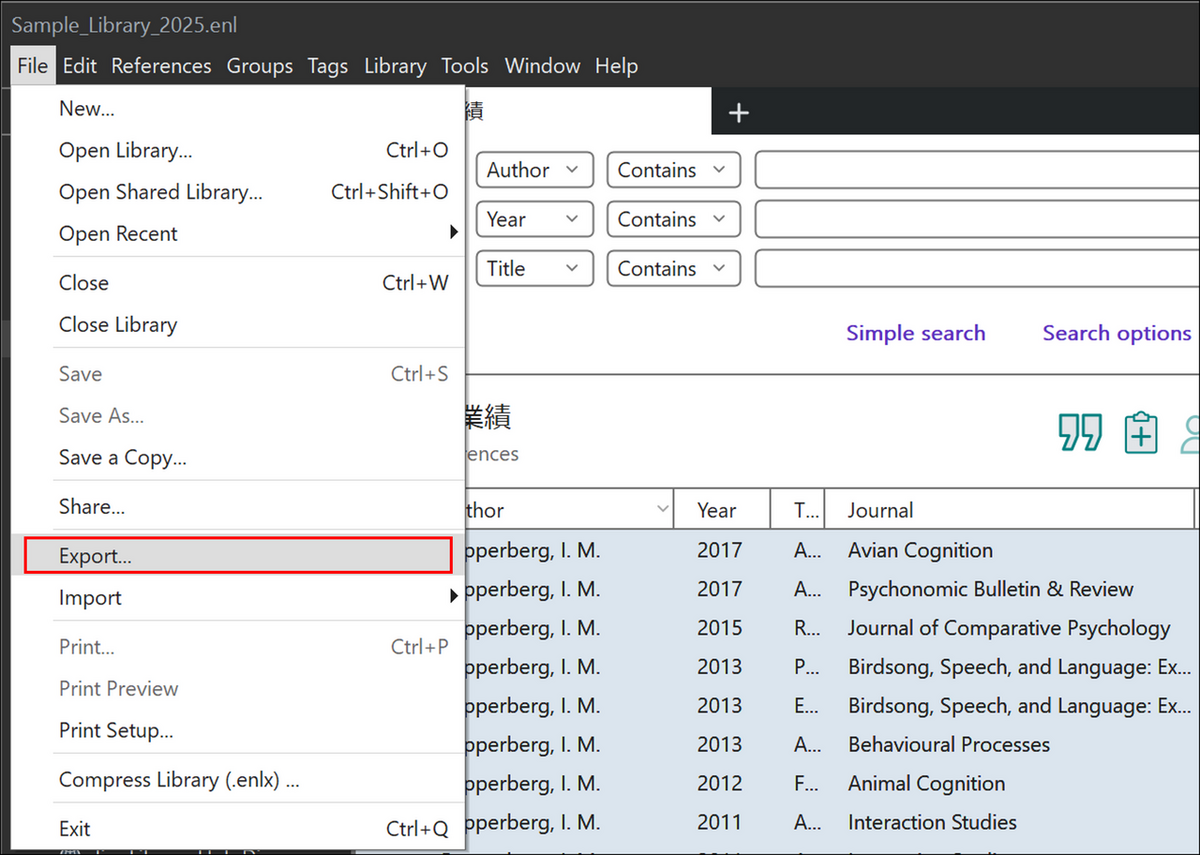Open the Library menu

[x=395, y=66]
